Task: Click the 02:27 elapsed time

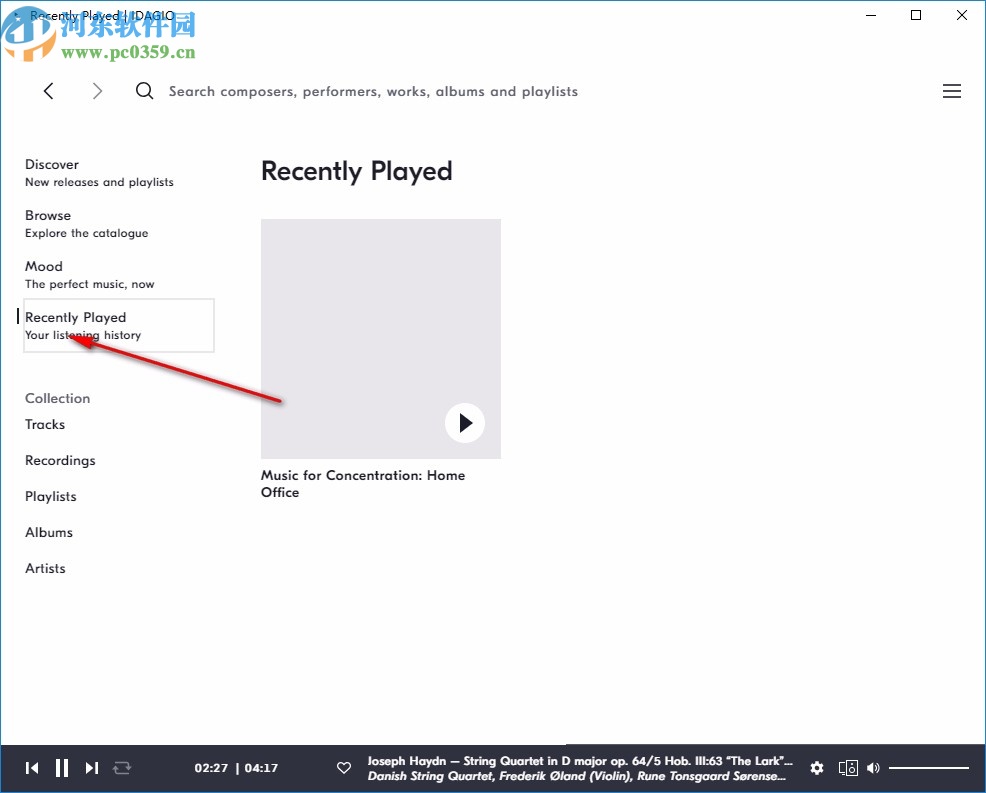Action: [211, 768]
